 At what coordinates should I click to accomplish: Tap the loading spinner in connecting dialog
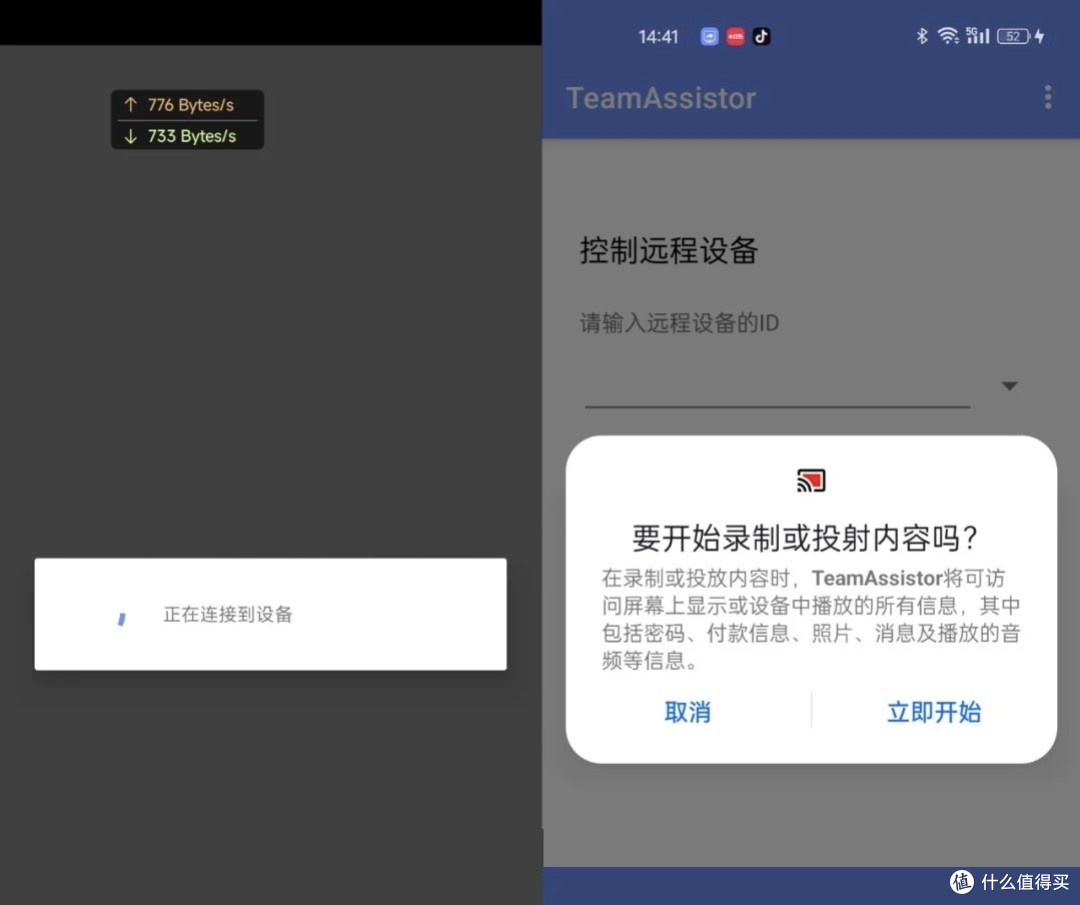tap(122, 618)
